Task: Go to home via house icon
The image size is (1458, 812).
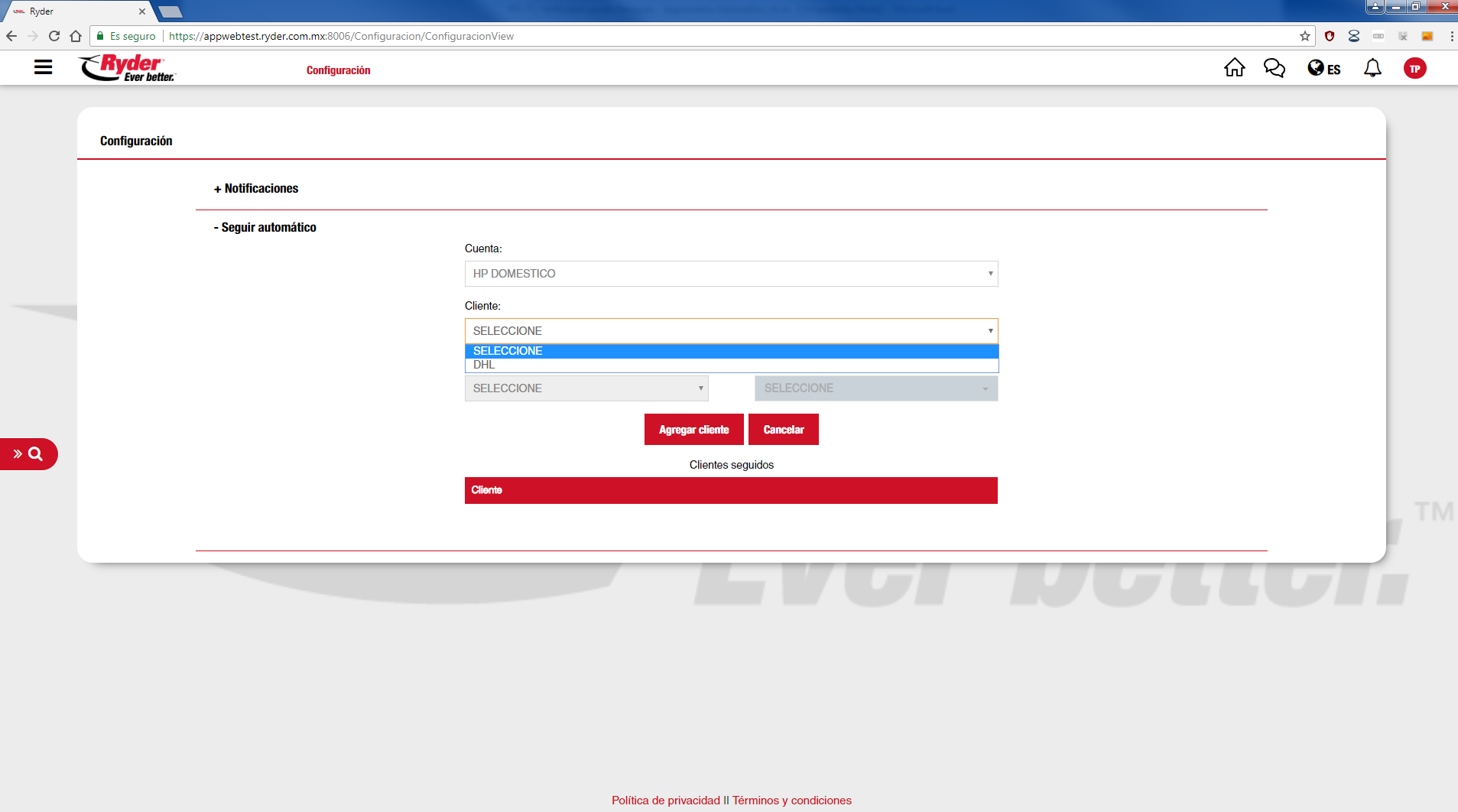Action: click(x=1234, y=68)
